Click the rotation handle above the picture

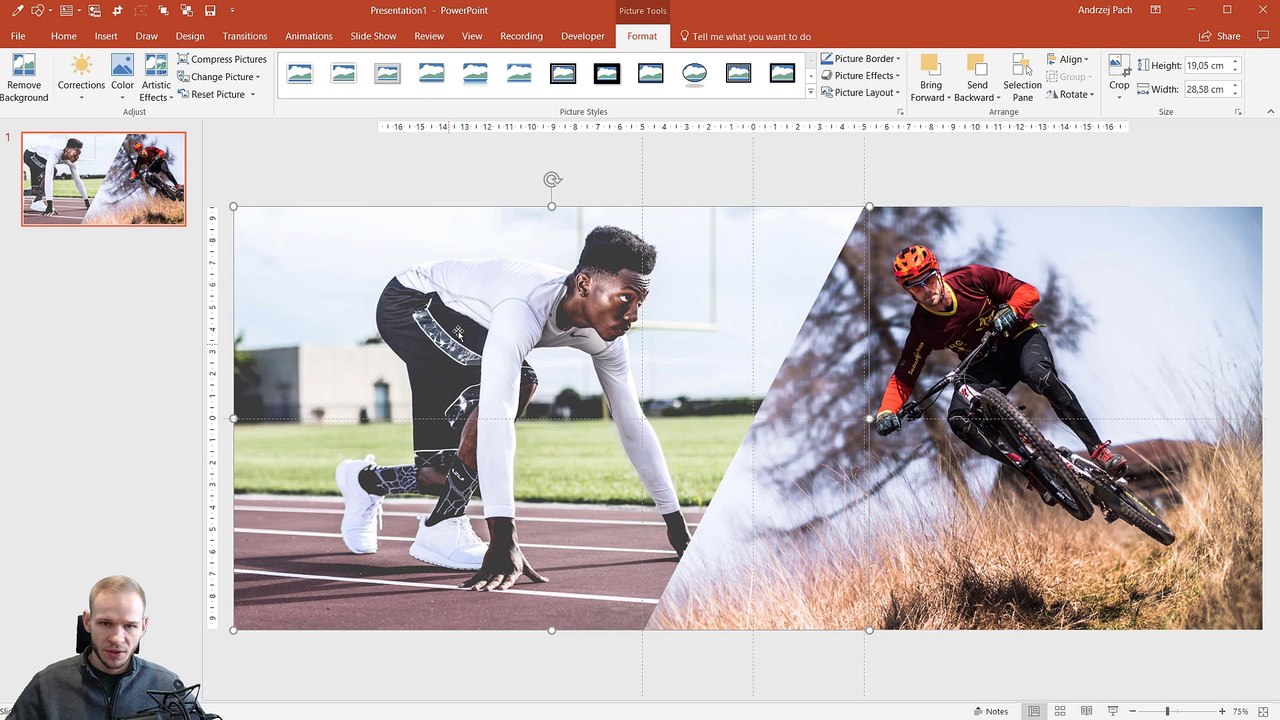(552, 180)
